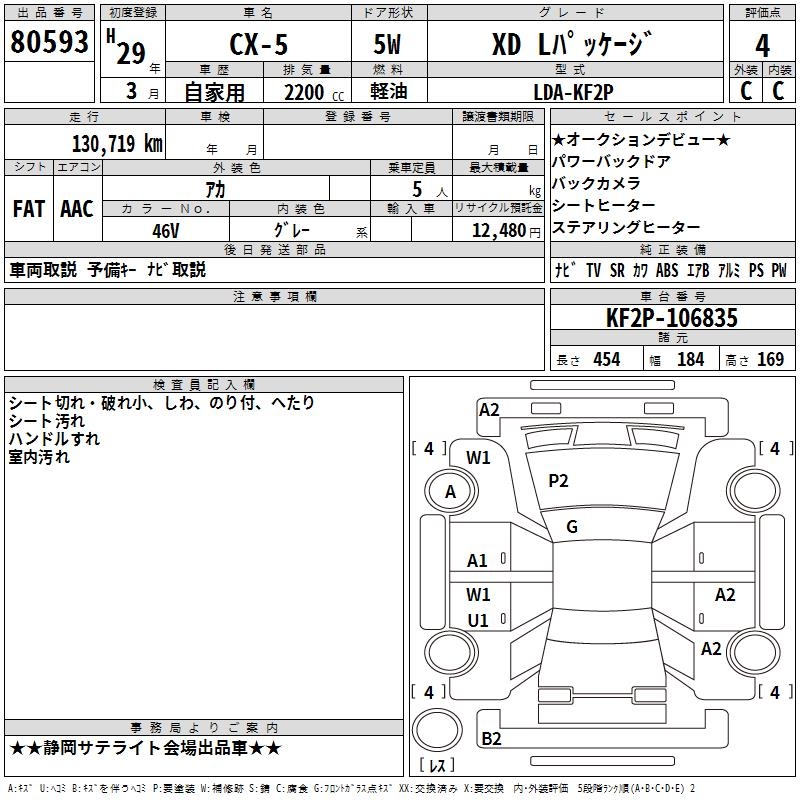Click the 車台番号 header
The height and width of the screenshot is (800, 800).
(x=673, y=296)
